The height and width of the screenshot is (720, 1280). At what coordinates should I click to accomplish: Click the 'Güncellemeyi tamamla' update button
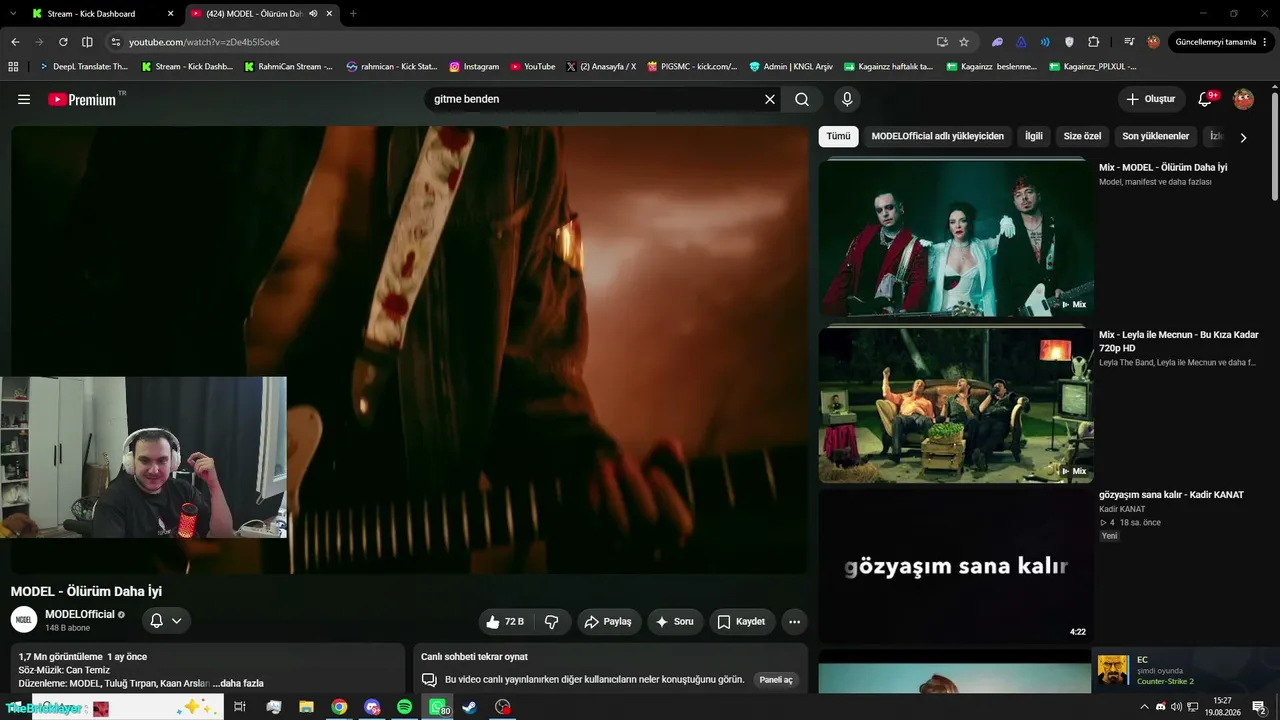tap(1216, 42)
